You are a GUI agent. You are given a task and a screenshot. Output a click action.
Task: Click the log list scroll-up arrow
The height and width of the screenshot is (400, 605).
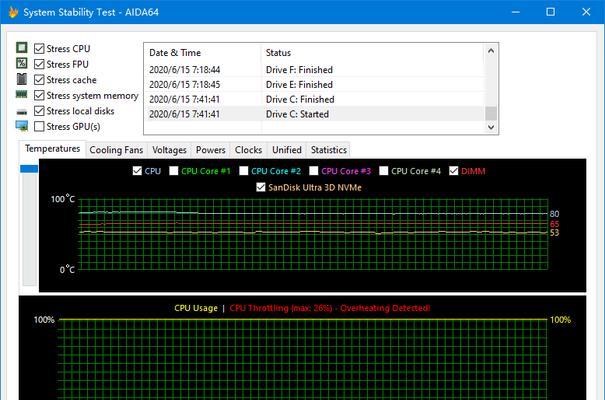click(x=491, y=51)
